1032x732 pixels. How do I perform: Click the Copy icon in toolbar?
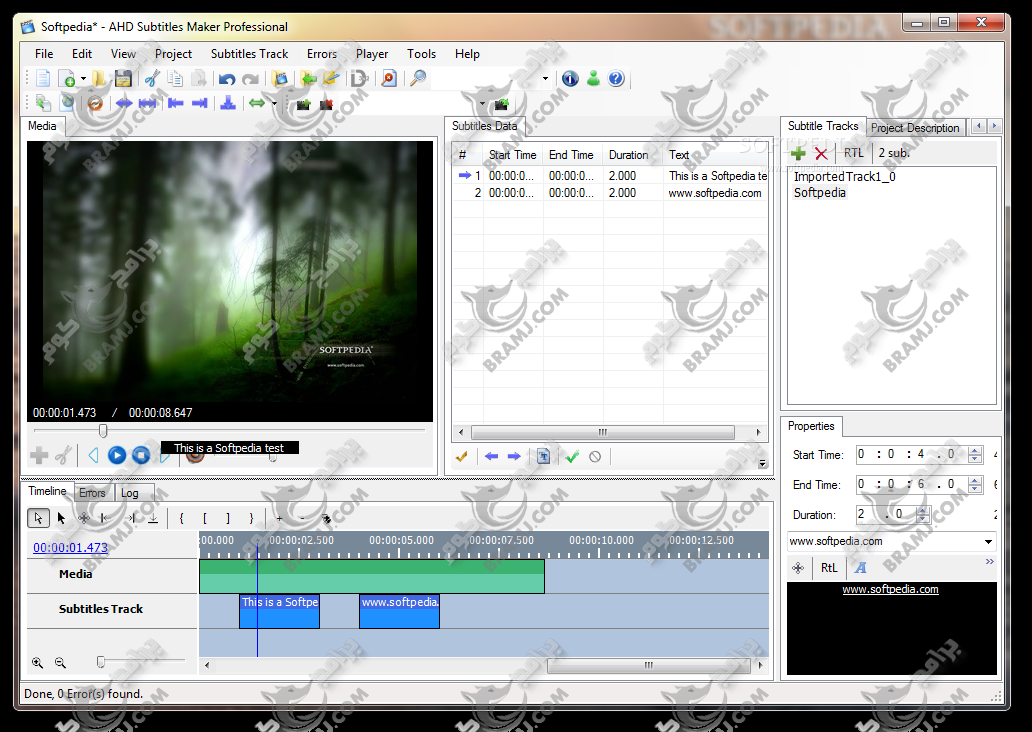click(x=175, y=79)
